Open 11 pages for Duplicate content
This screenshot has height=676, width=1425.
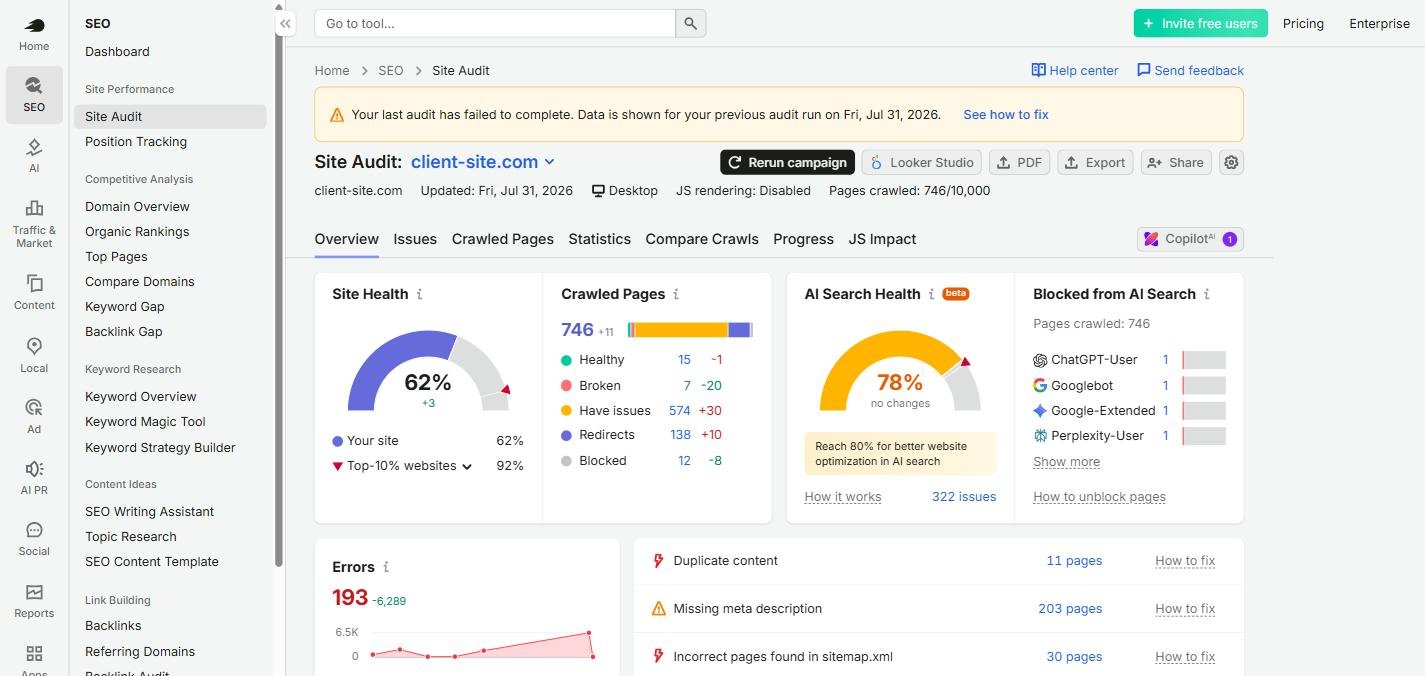coord(1074,561)
